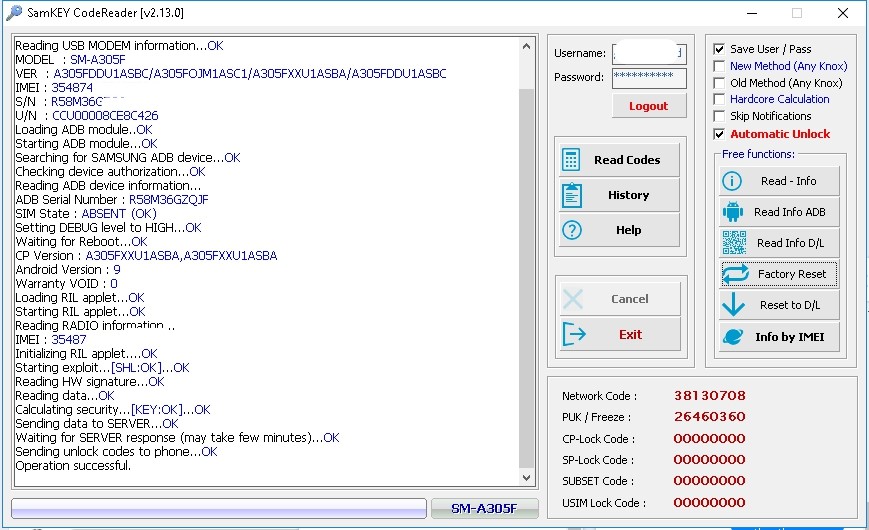Click the Logout button
This screenshot has height=530, width=869.
(649, 106)
